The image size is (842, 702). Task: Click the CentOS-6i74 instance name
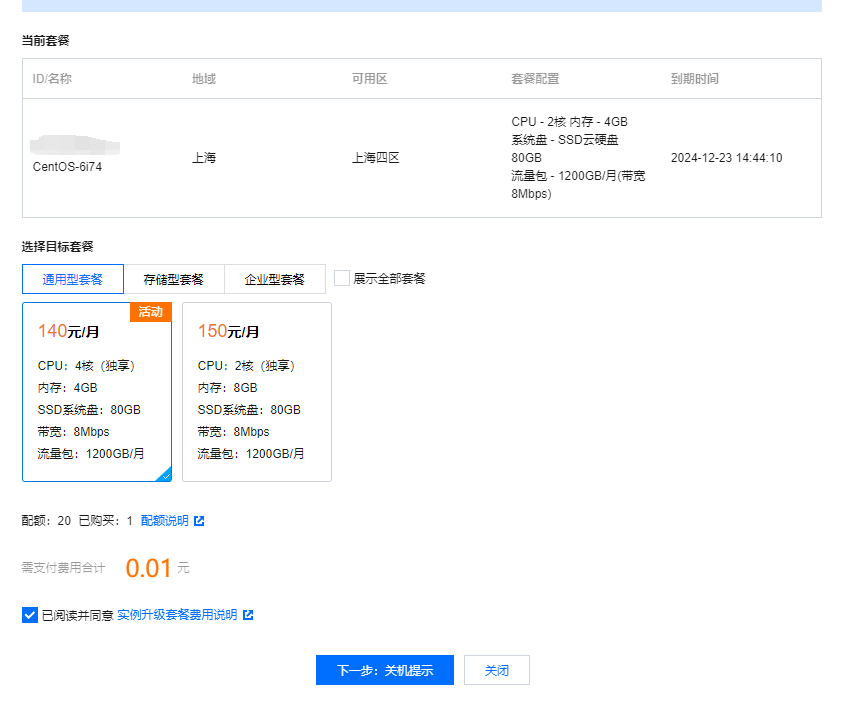pos(67,167)
